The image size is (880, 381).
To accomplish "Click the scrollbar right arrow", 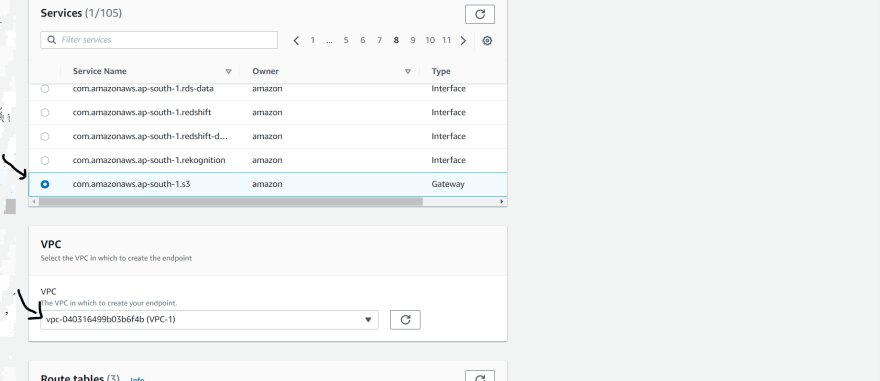I will point(502,201).
